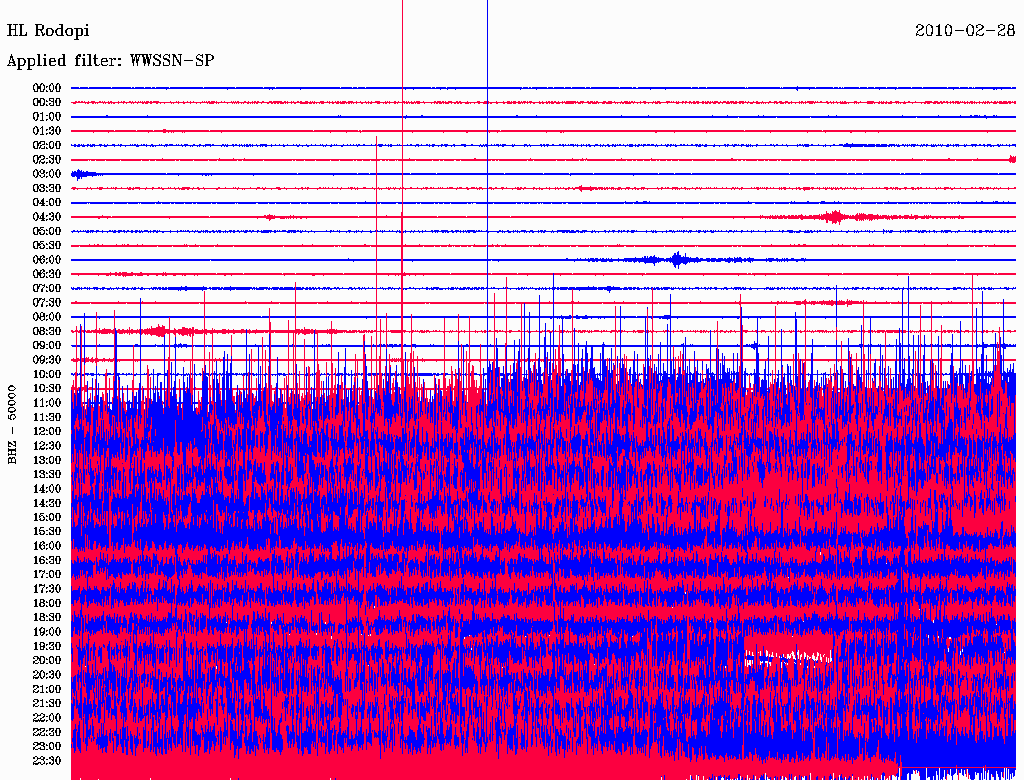Viewport: 1024px width, 780px height.
Task: Select the 05:30 time label
Action: [47, 246]
